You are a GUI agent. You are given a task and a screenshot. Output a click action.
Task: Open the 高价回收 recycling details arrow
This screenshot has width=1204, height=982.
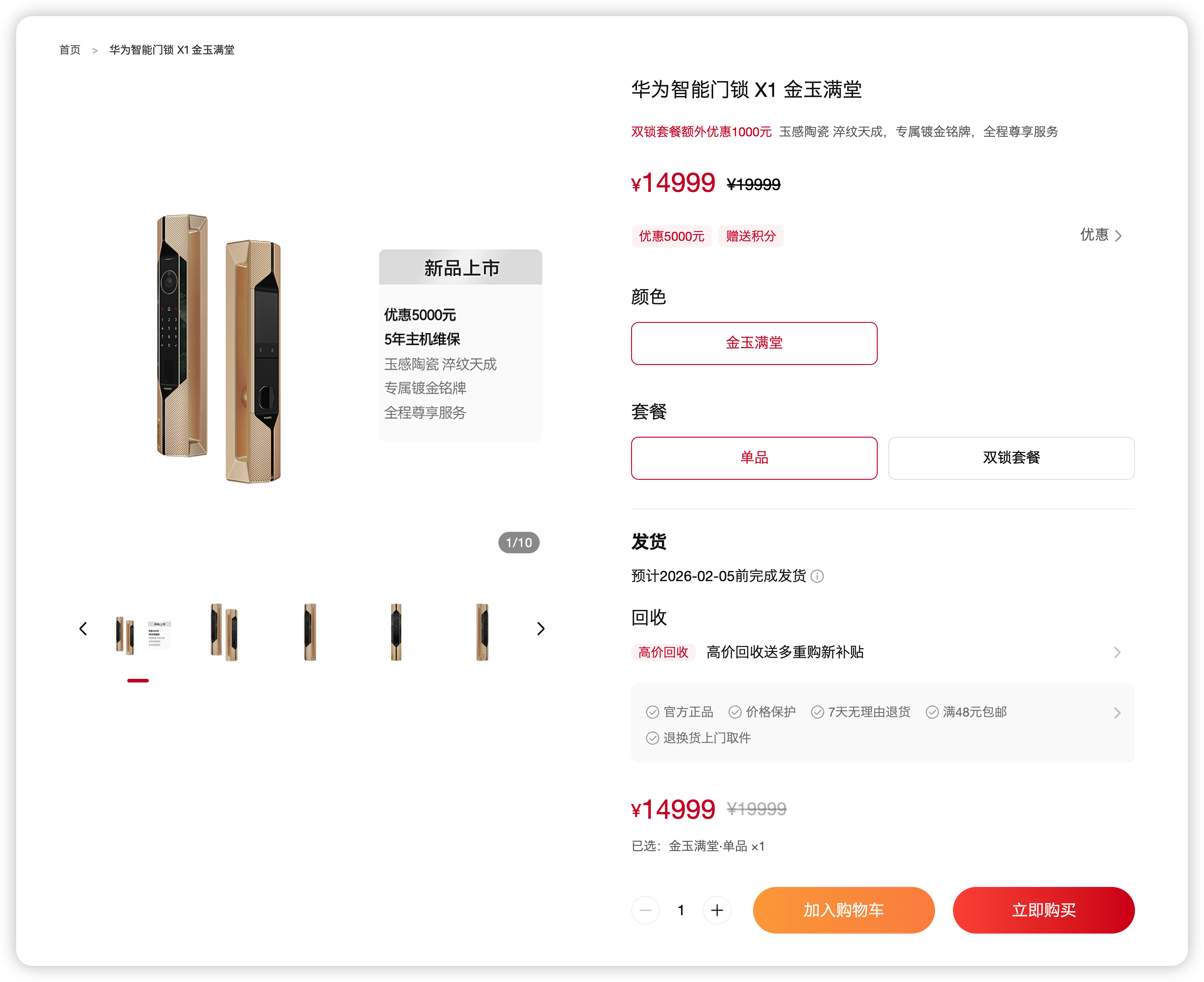click(1117, 652)
